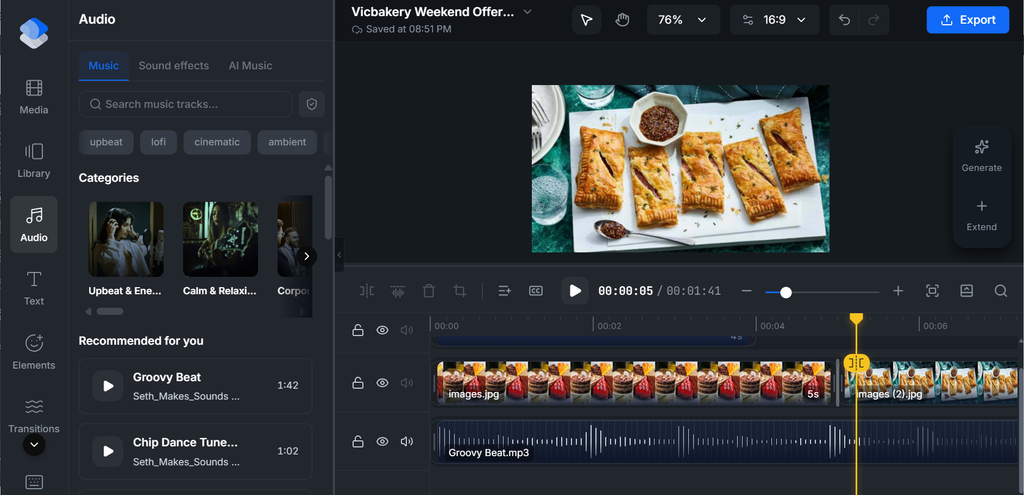
Task: Expand more sidebar items chevron
Action: (x=34, y=445)
